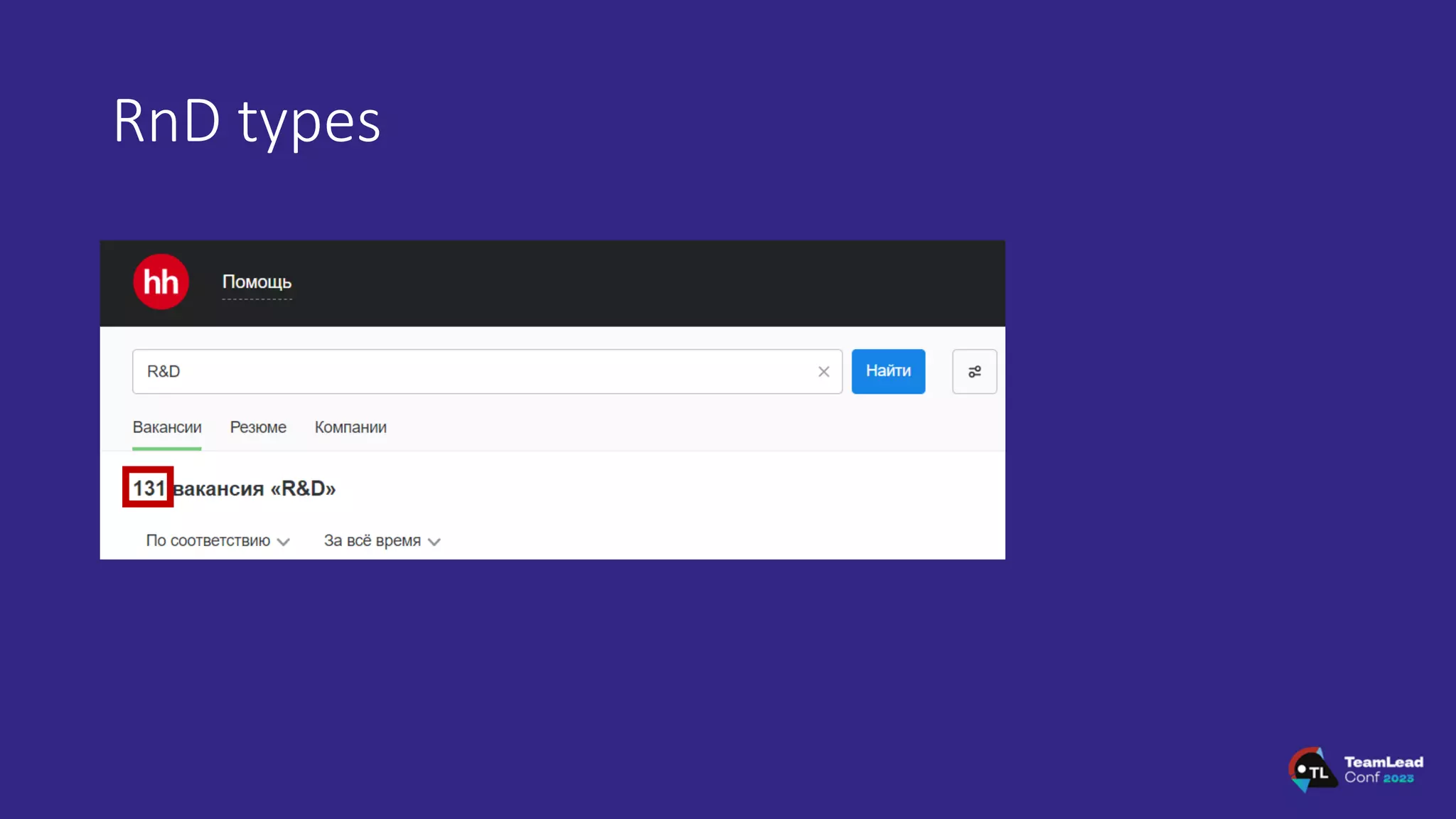Click green underline beneath Вакансии tab
The width and height of the screenshot is (1456, 819).
(167, 449)
